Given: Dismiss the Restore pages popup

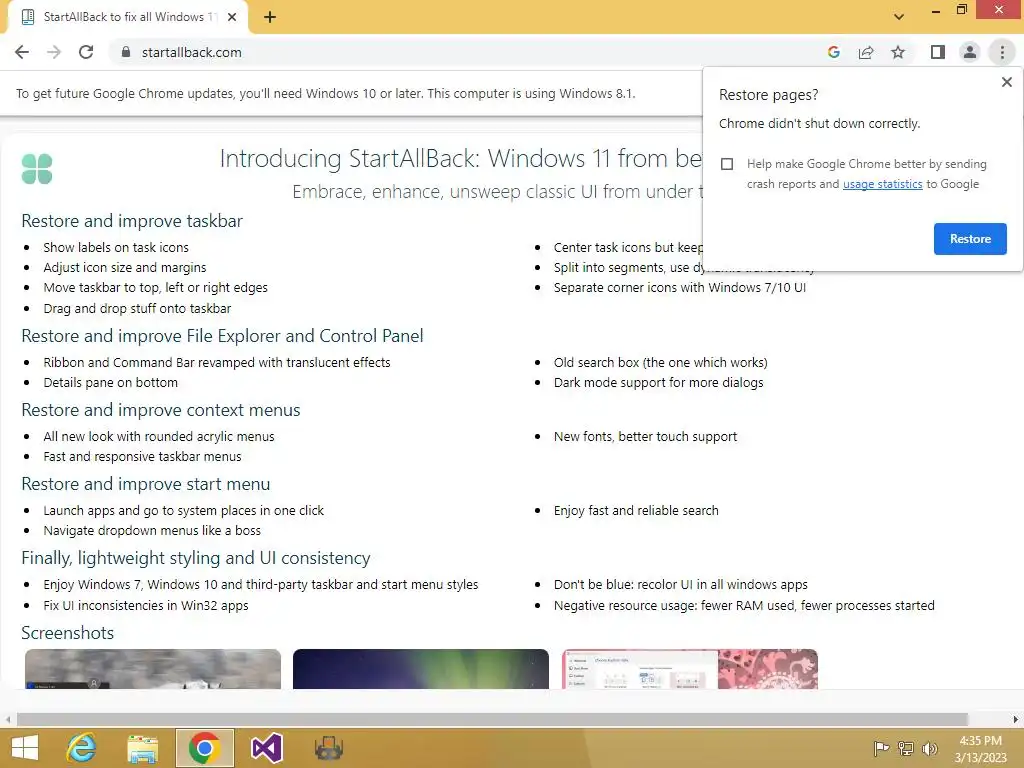Looking at the screenshot, I should pyautogui.click(x=1006, y=82).
